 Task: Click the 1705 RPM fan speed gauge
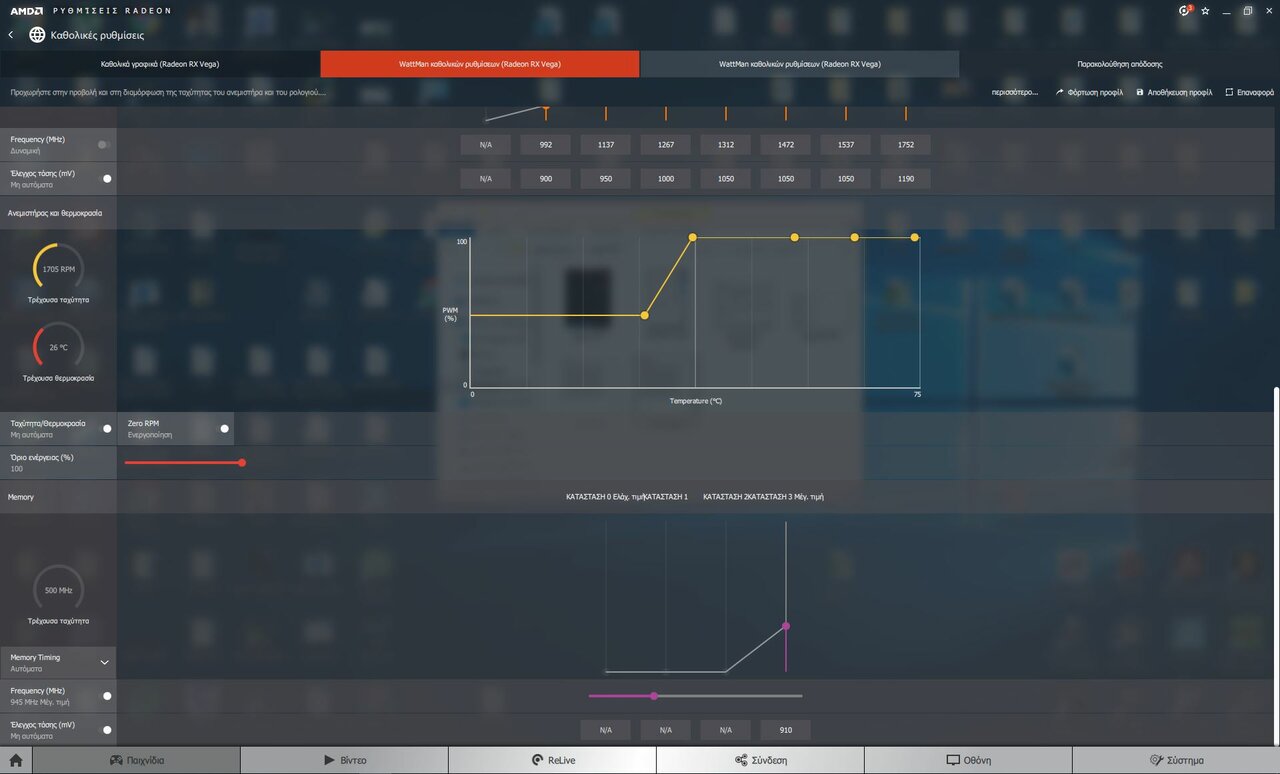59,269
